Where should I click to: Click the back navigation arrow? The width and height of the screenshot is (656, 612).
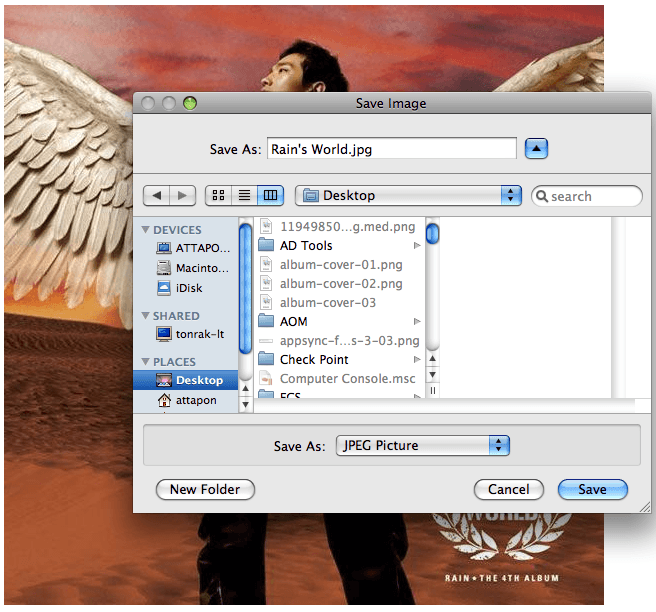pos(156,195)
